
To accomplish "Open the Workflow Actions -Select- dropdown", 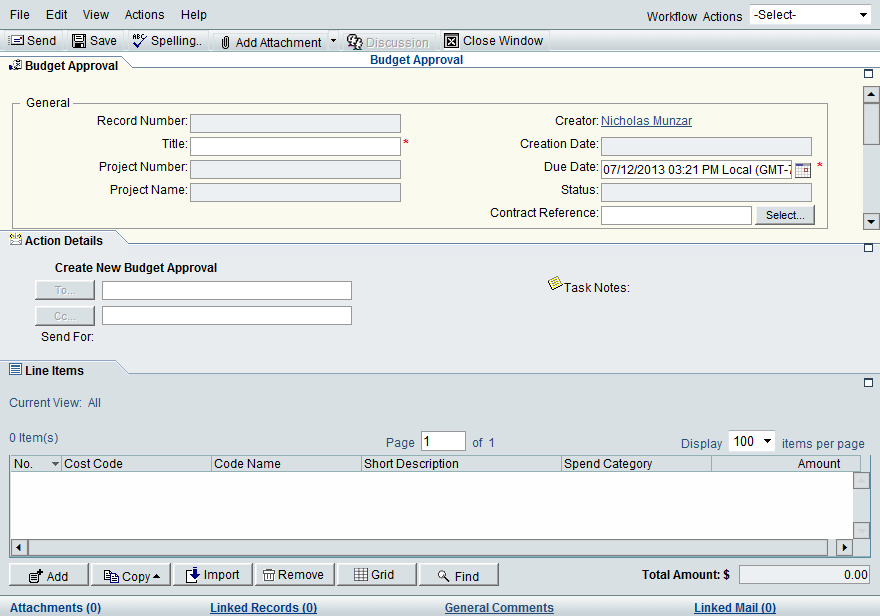I will pyautogui.click(x=810, y=14).
